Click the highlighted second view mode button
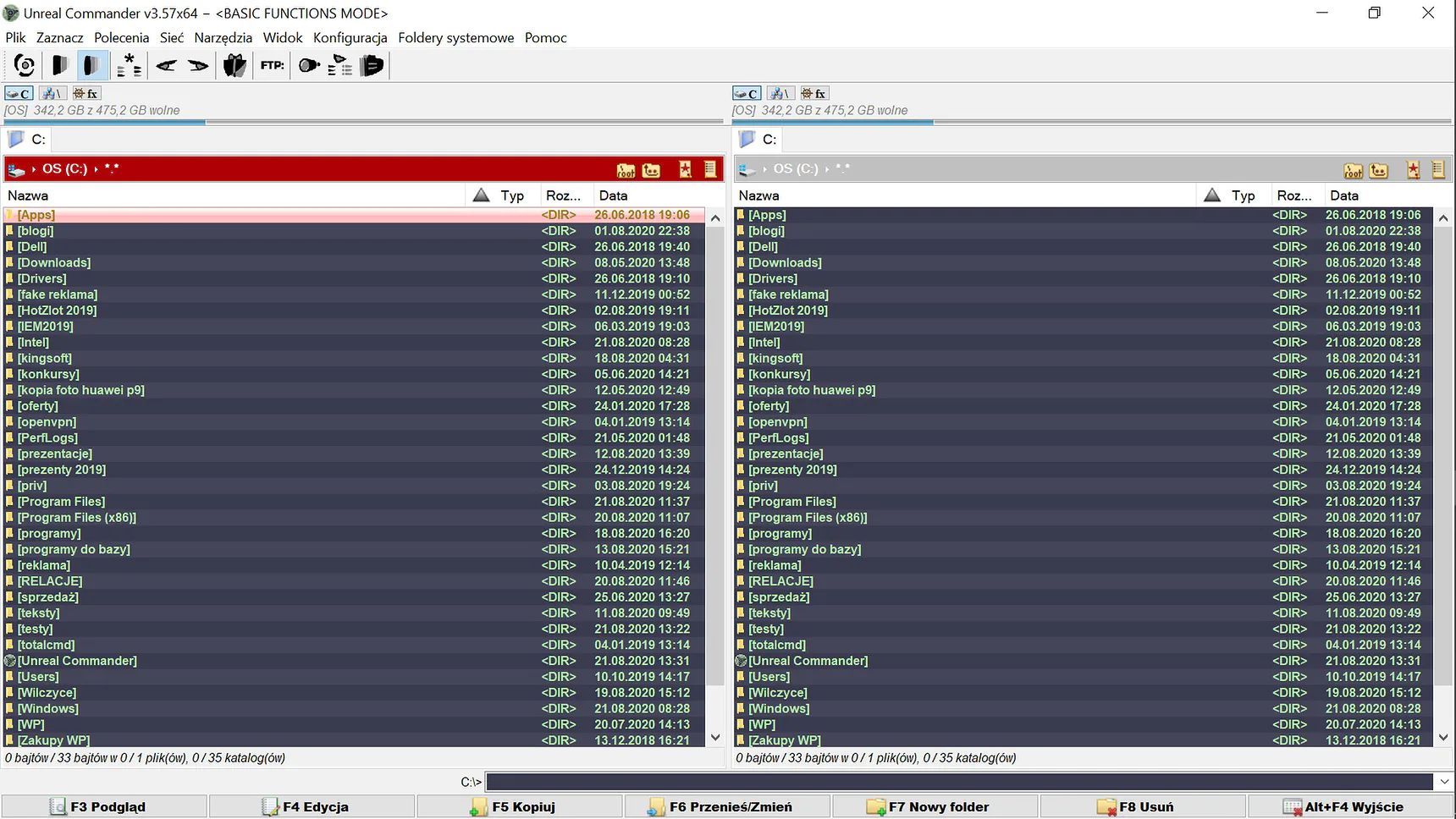The height and width of the screenshot is (819, 1456). click(x=92, y=65)
